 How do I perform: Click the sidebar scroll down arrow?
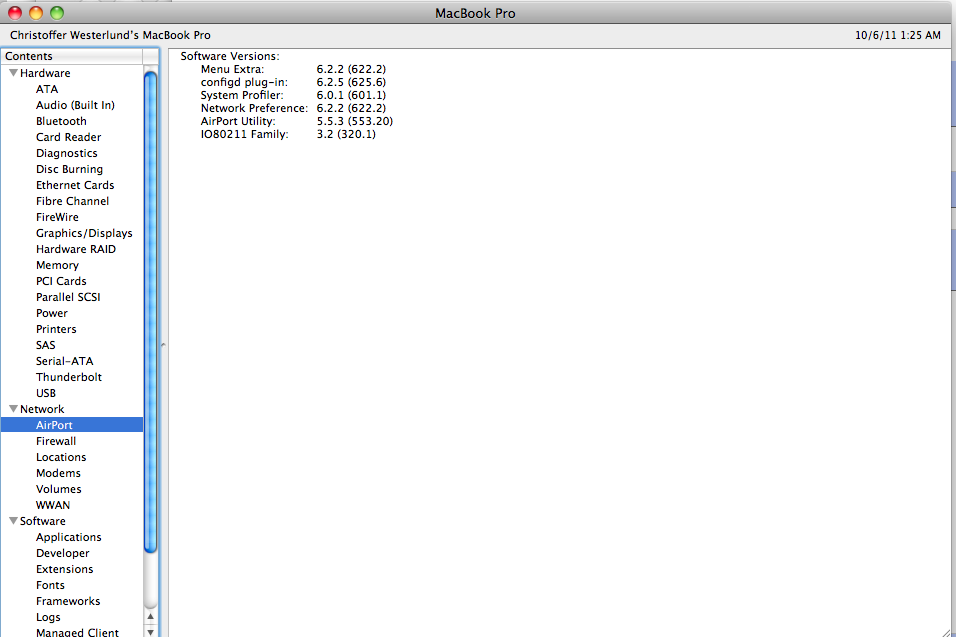[x=151, y=632]
